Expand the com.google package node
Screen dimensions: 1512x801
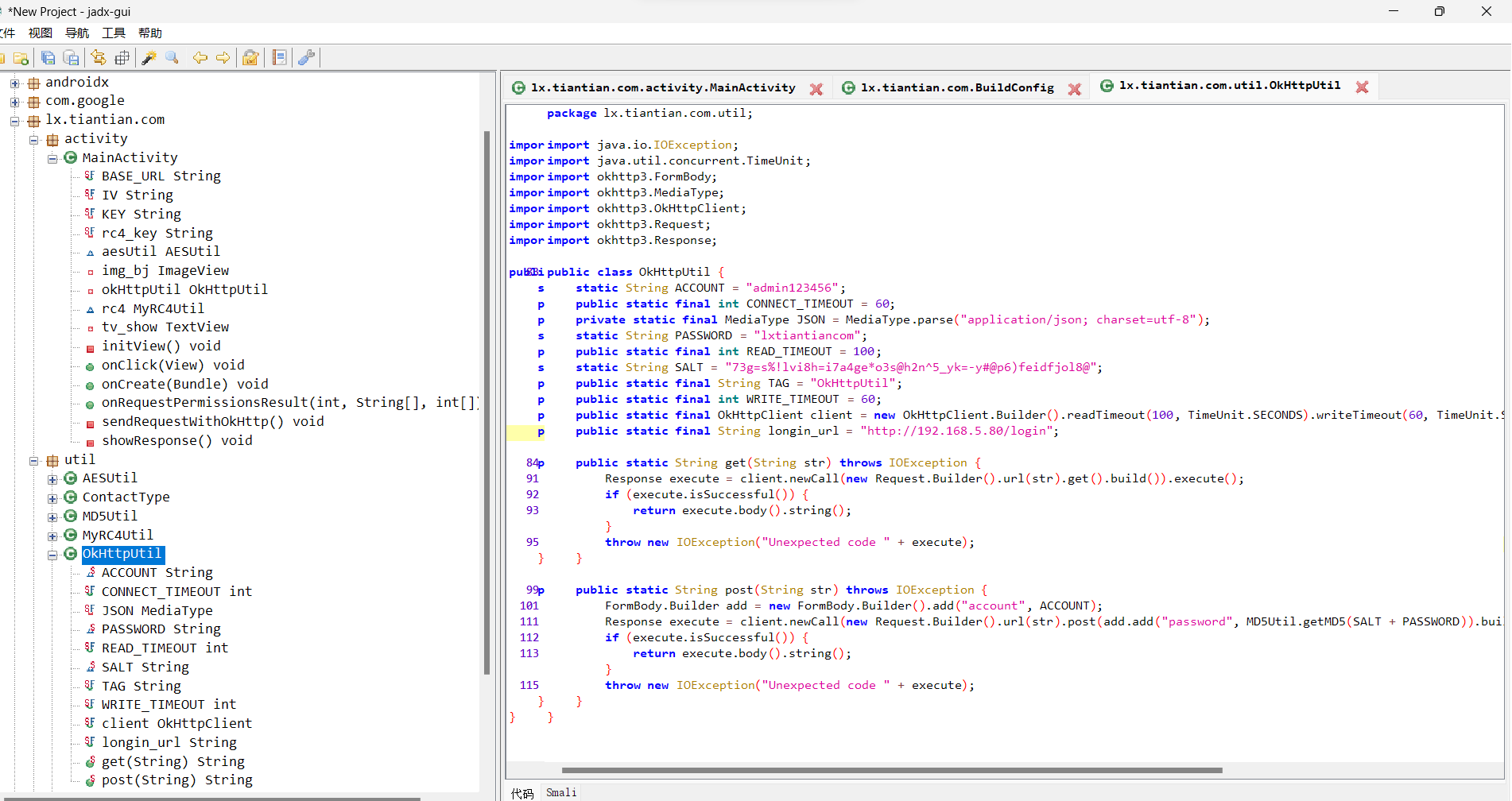click(x=14, y=102)
